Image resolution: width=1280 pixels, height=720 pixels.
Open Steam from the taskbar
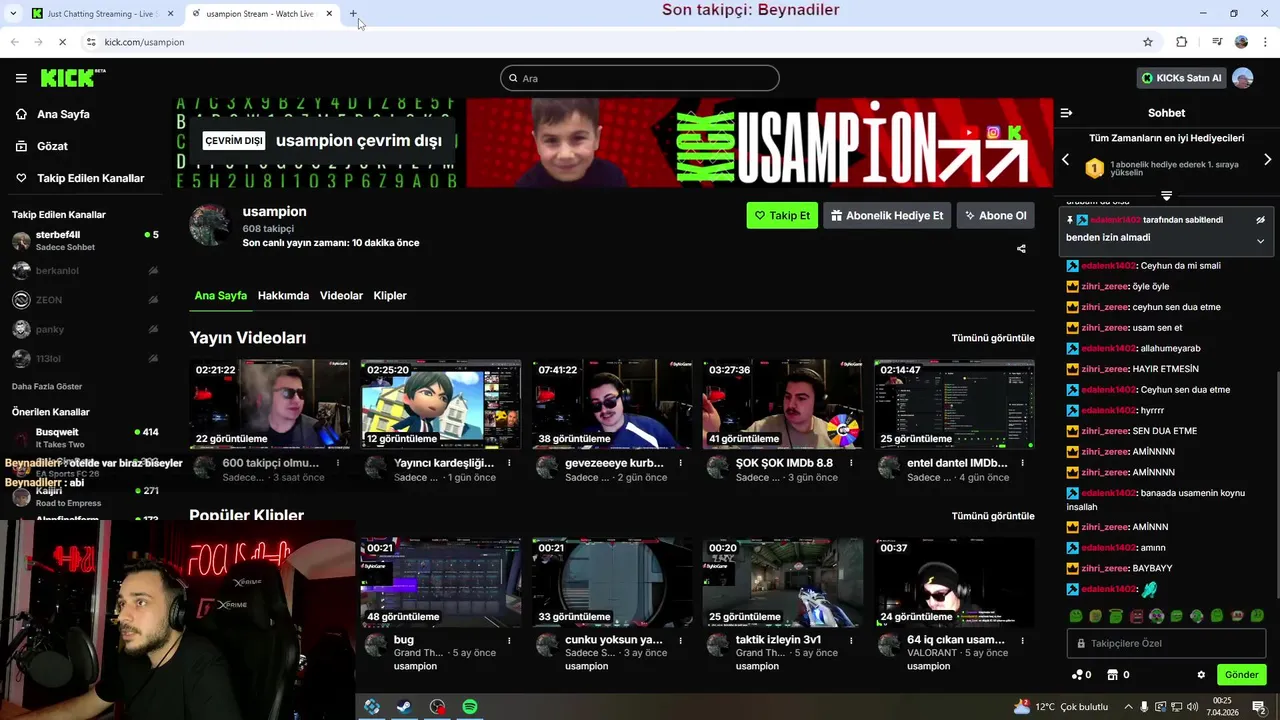pyautogui.click(x=403, y=707)
